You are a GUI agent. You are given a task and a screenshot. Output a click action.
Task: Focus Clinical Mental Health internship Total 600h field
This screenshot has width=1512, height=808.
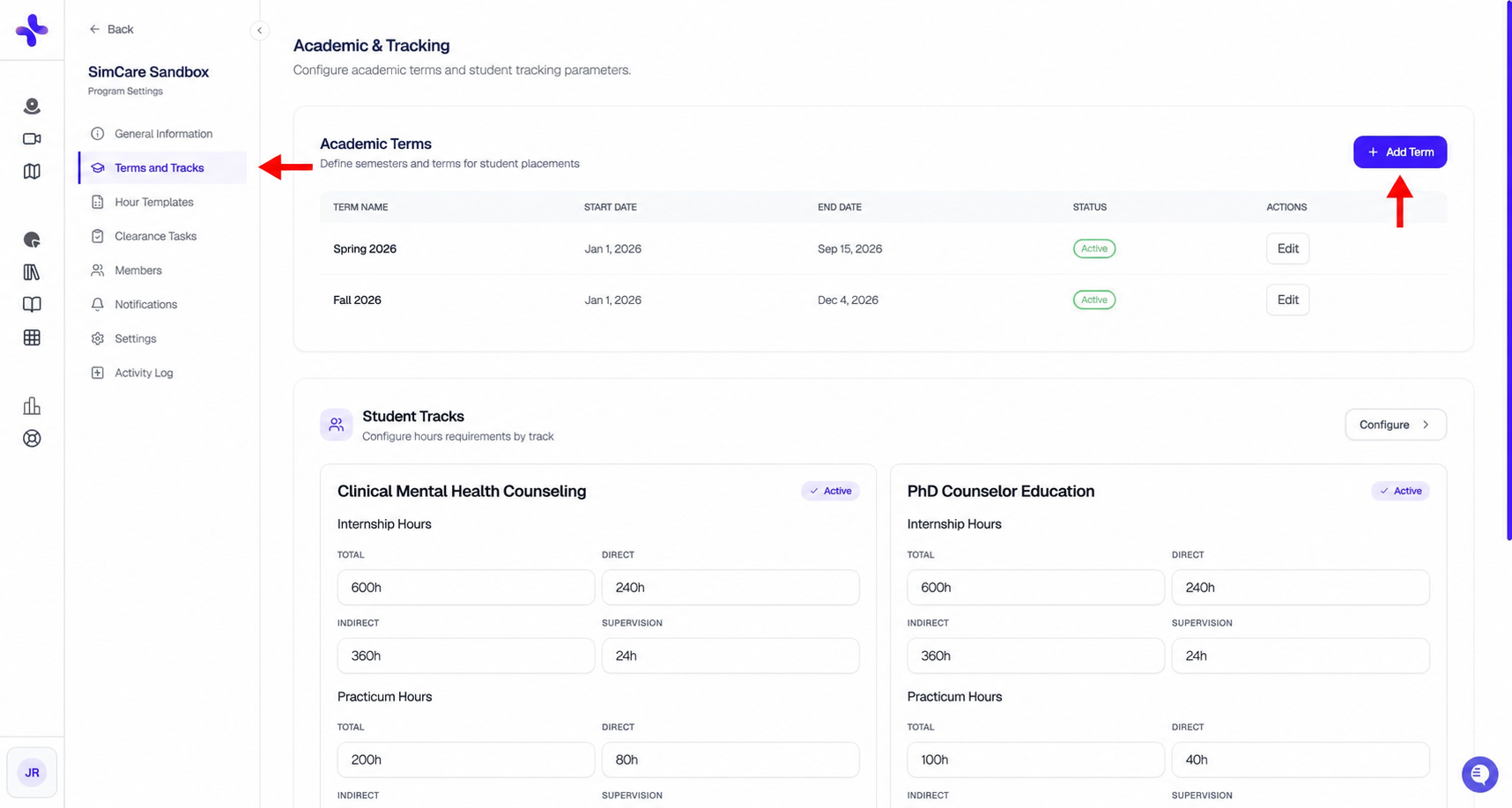(466, 588)
